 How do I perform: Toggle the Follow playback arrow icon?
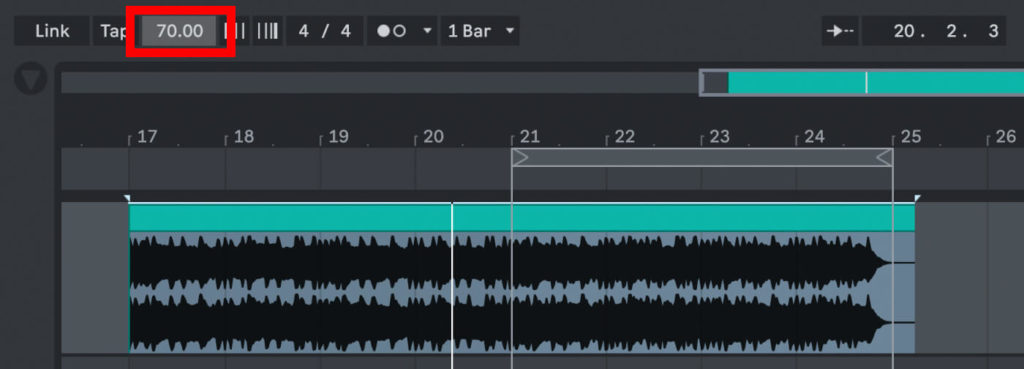[x=840, y=31]
